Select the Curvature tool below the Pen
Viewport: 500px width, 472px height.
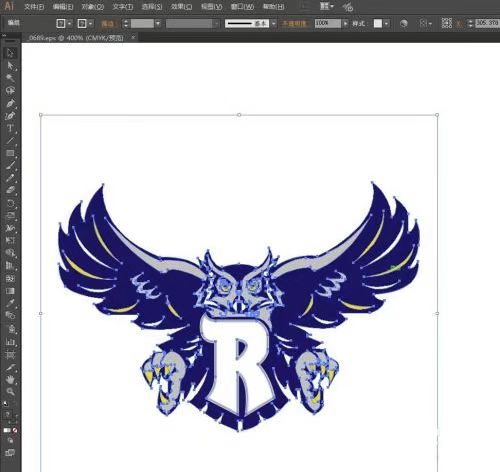(10, 116)
